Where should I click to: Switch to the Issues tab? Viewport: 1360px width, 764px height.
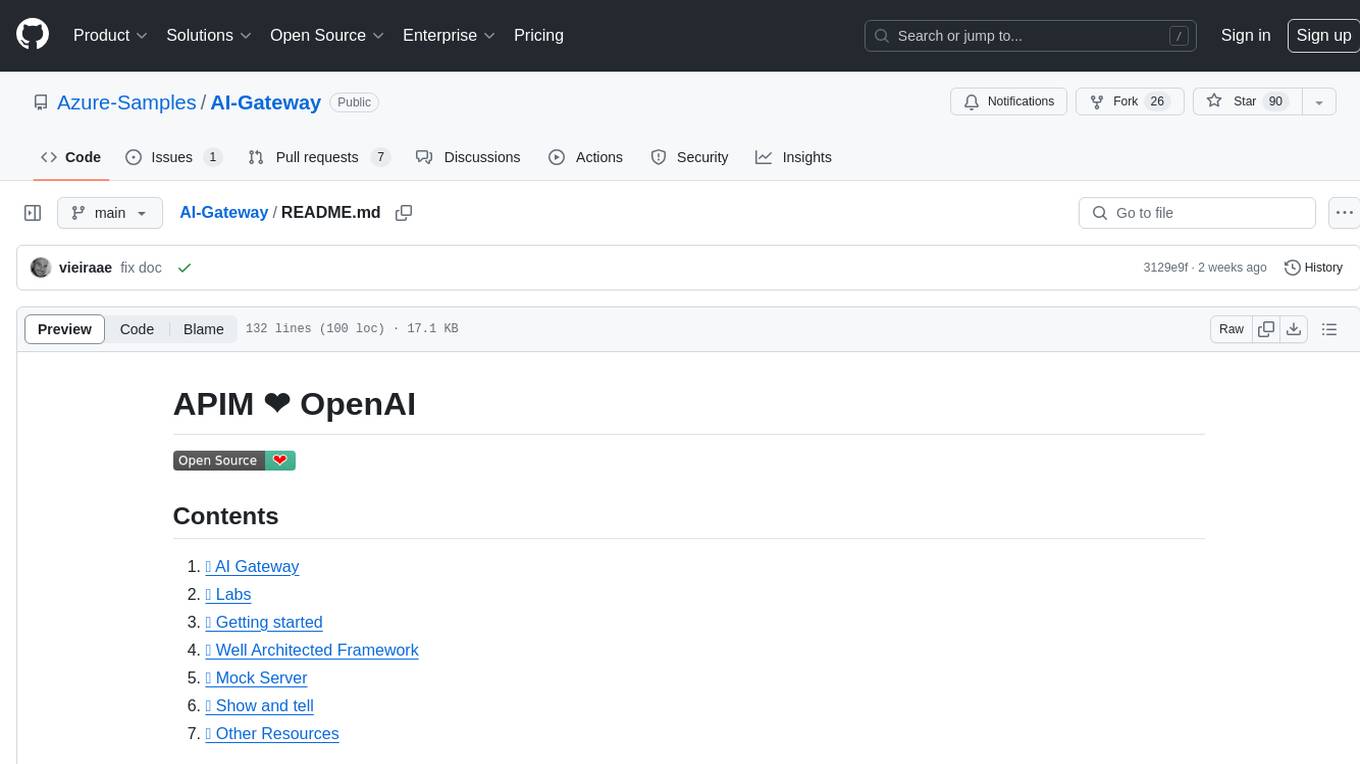(x=173, y=157)
